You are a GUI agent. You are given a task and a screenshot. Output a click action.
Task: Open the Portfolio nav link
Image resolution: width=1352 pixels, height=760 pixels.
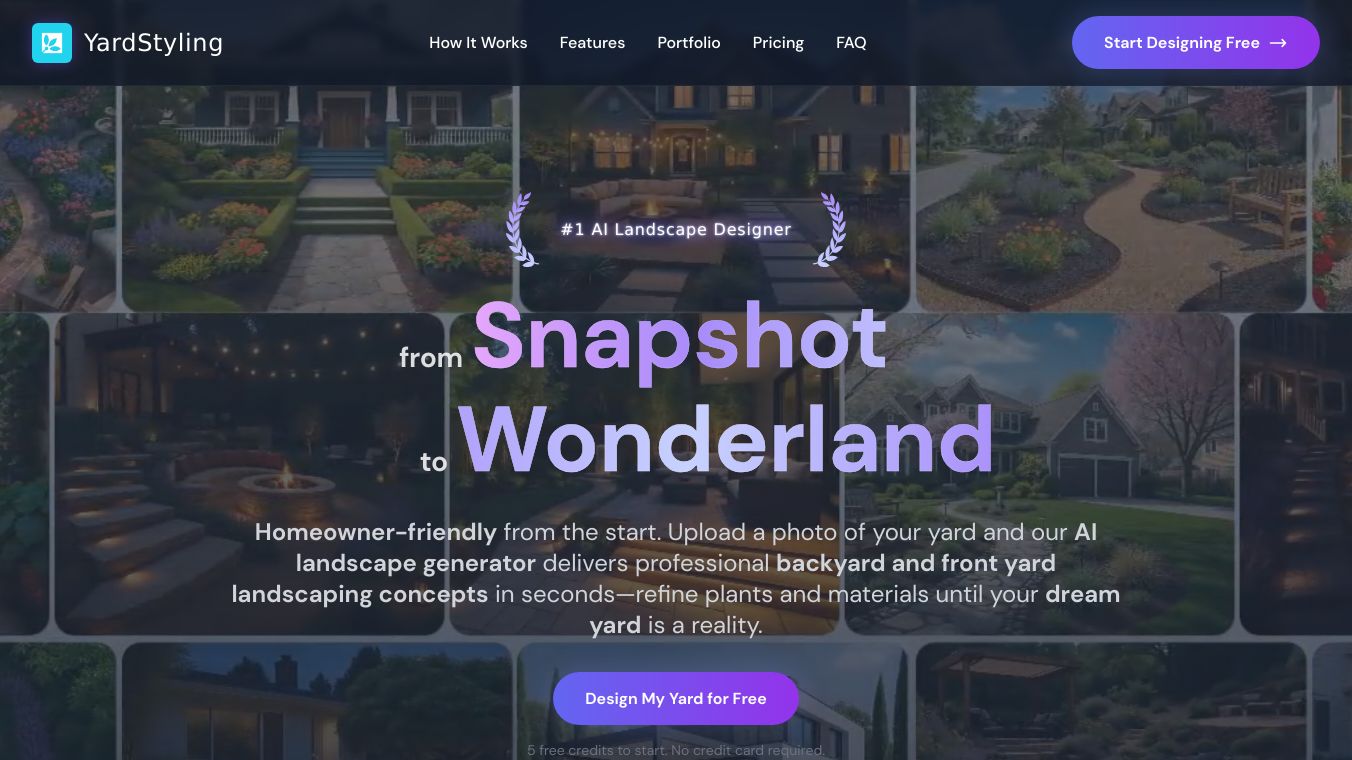coord(689,43)
